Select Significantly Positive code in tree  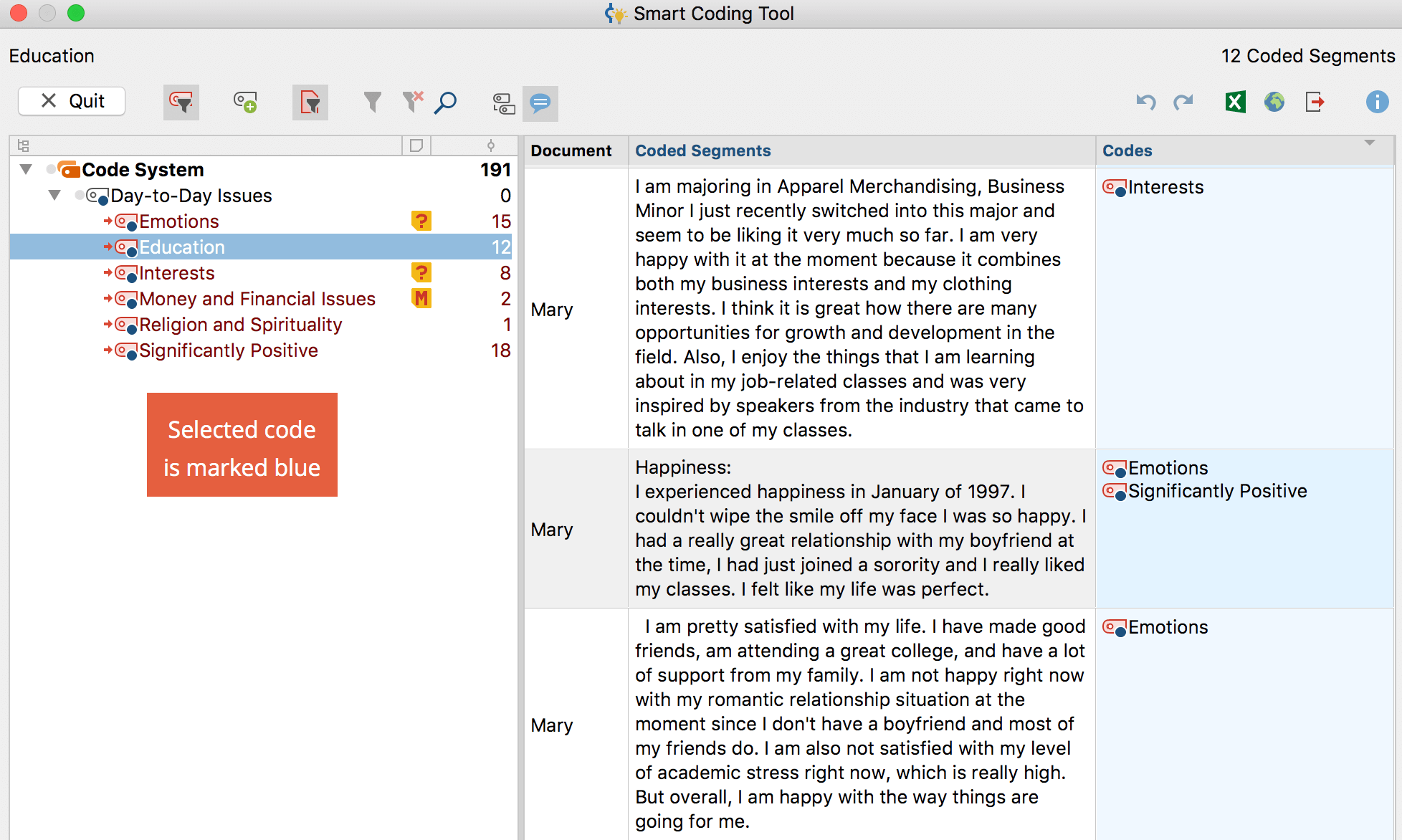pyautogui.click(x=228, y=350)
